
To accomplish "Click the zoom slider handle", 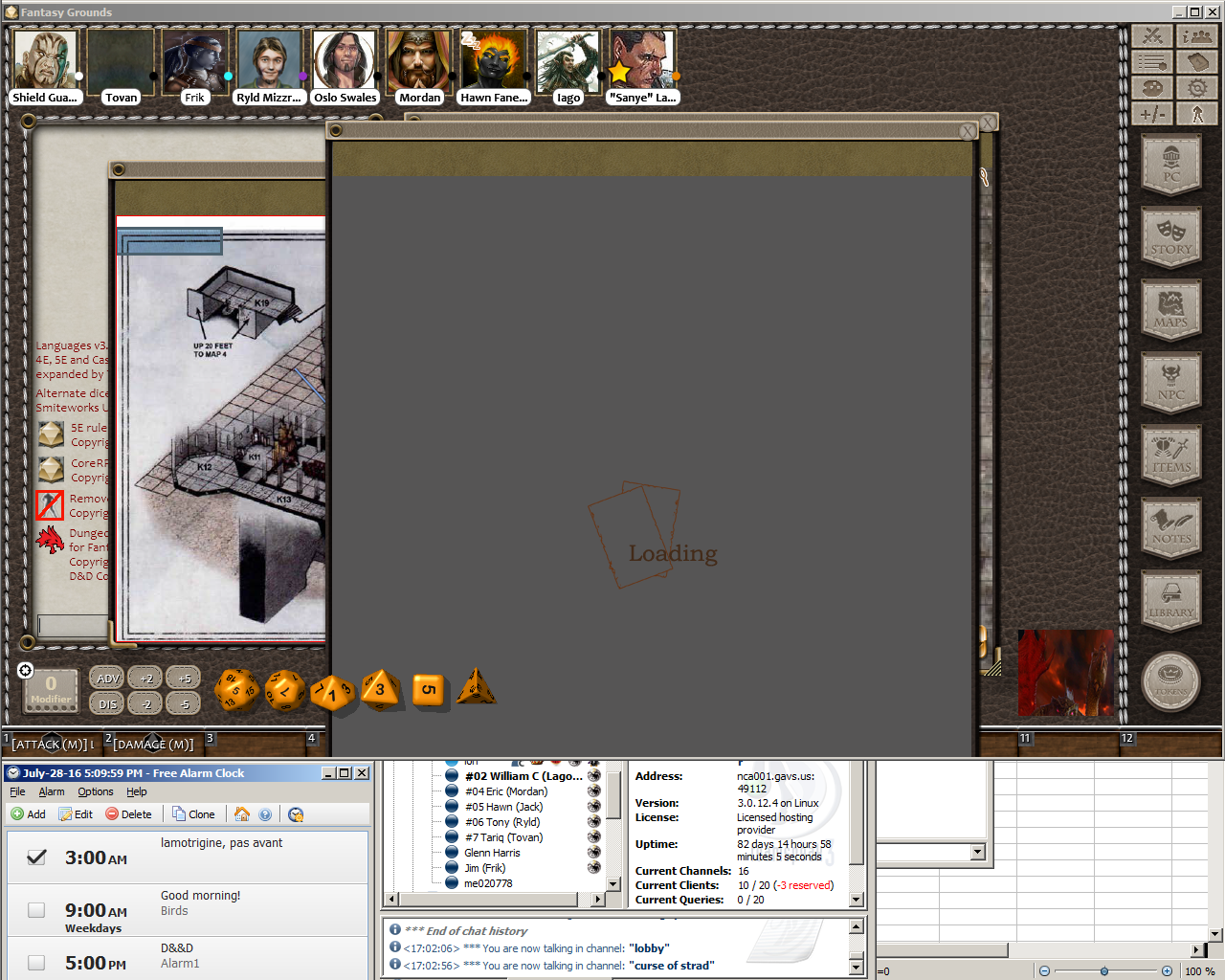I will coord(1103,970).
